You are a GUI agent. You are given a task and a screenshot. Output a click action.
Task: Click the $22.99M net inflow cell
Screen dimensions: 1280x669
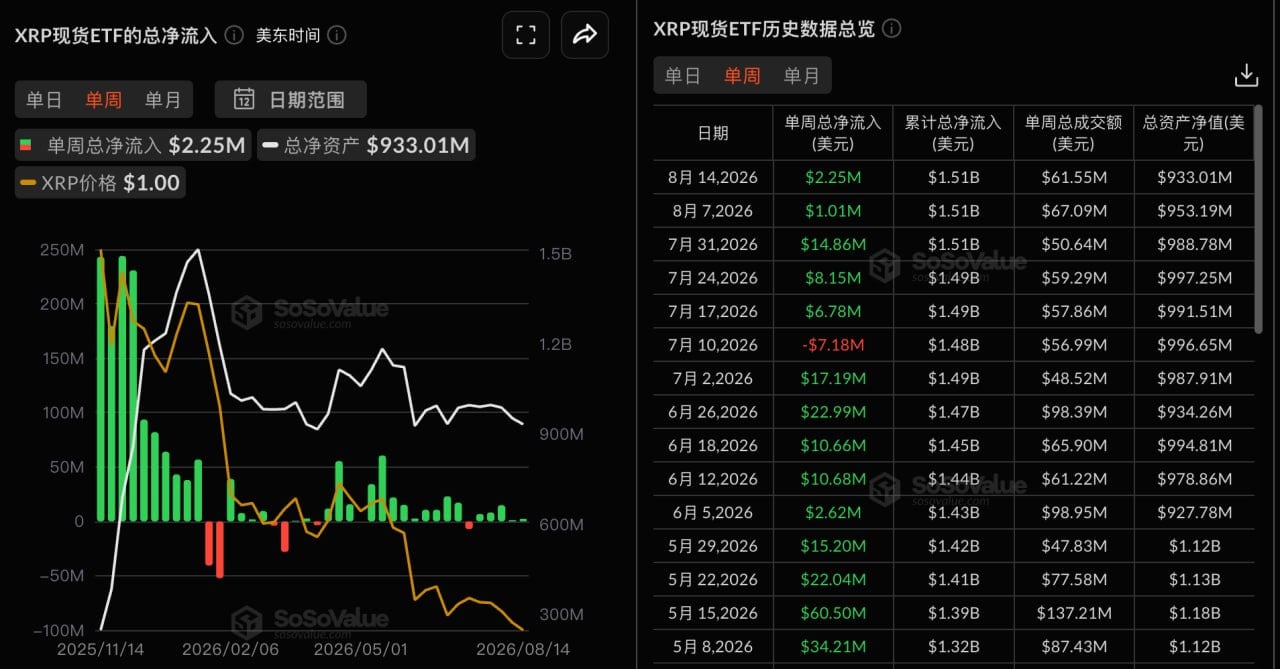(x=833, y=412)
